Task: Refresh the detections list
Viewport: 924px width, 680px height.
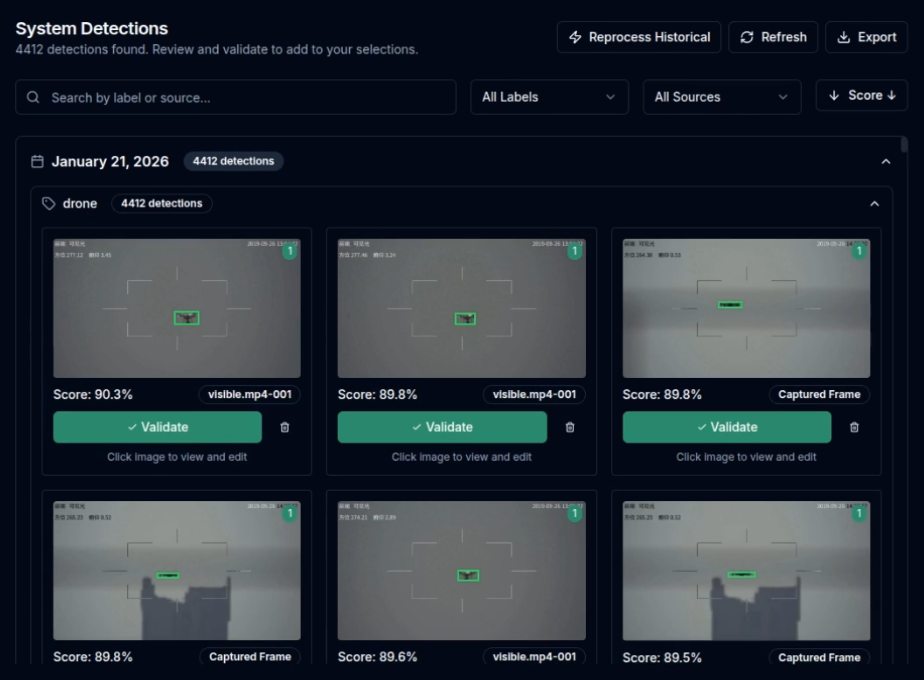Action: point(773,37)
